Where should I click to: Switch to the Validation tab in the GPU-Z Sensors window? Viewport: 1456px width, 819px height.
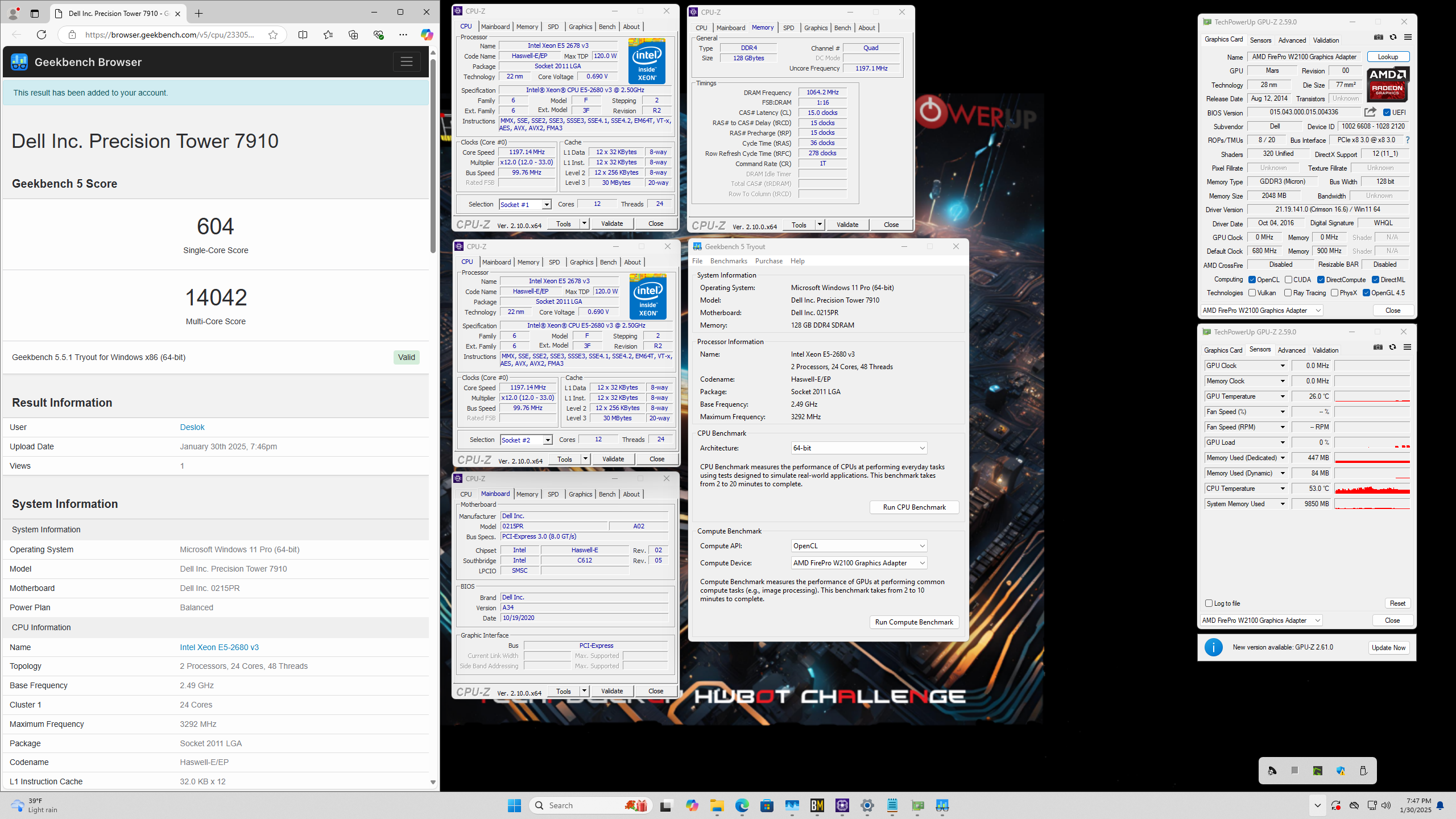click(1325, 350)
